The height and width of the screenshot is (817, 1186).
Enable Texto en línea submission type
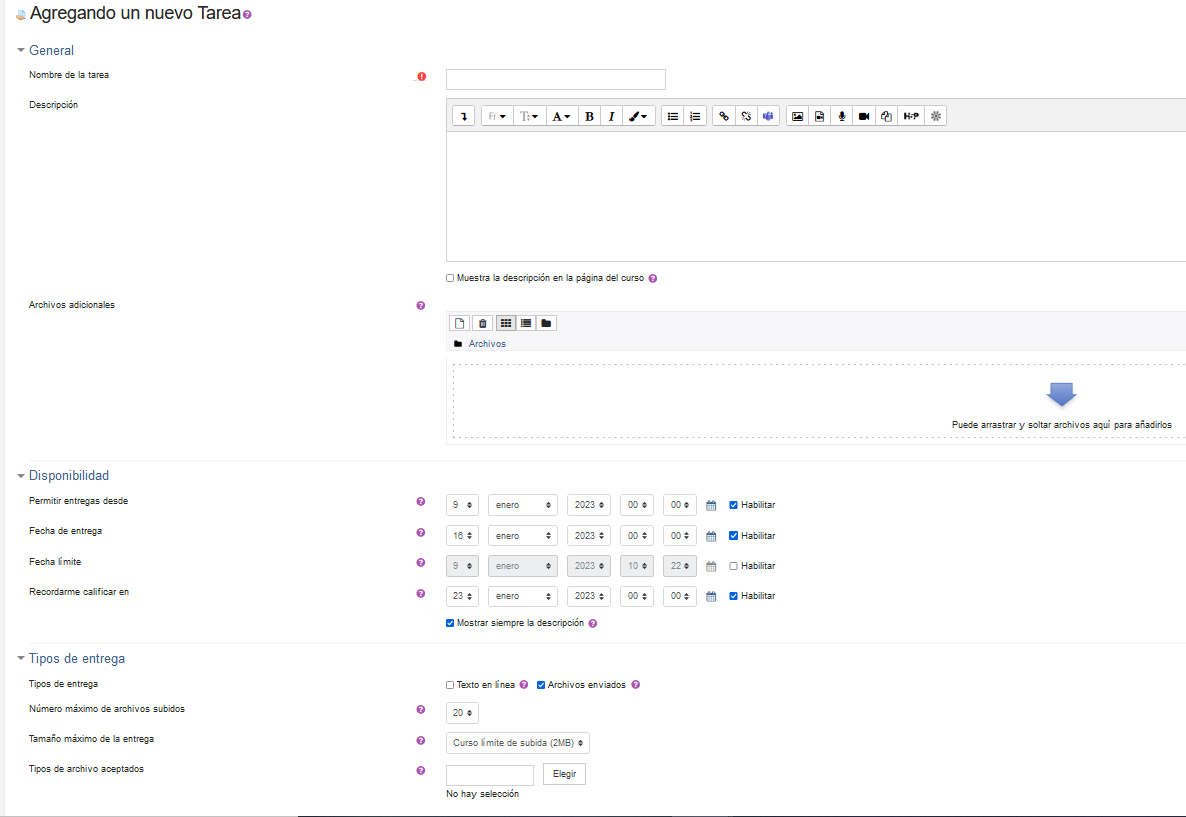[x=450, y=685]
